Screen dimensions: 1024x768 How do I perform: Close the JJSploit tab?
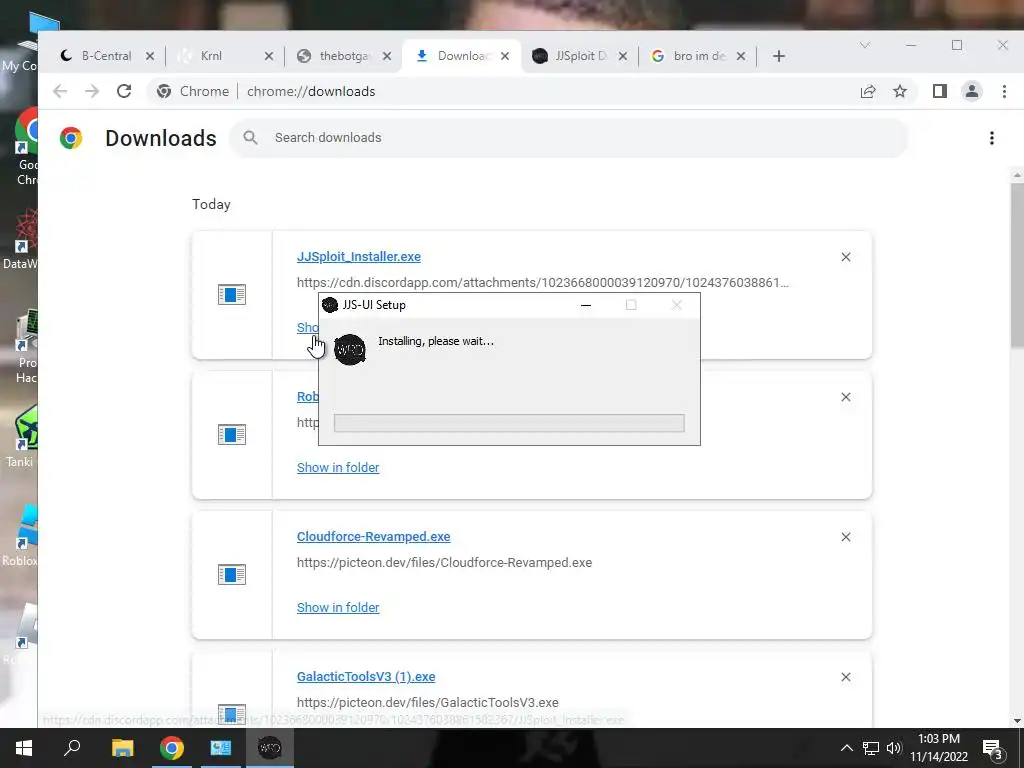(x=622, y=56)
